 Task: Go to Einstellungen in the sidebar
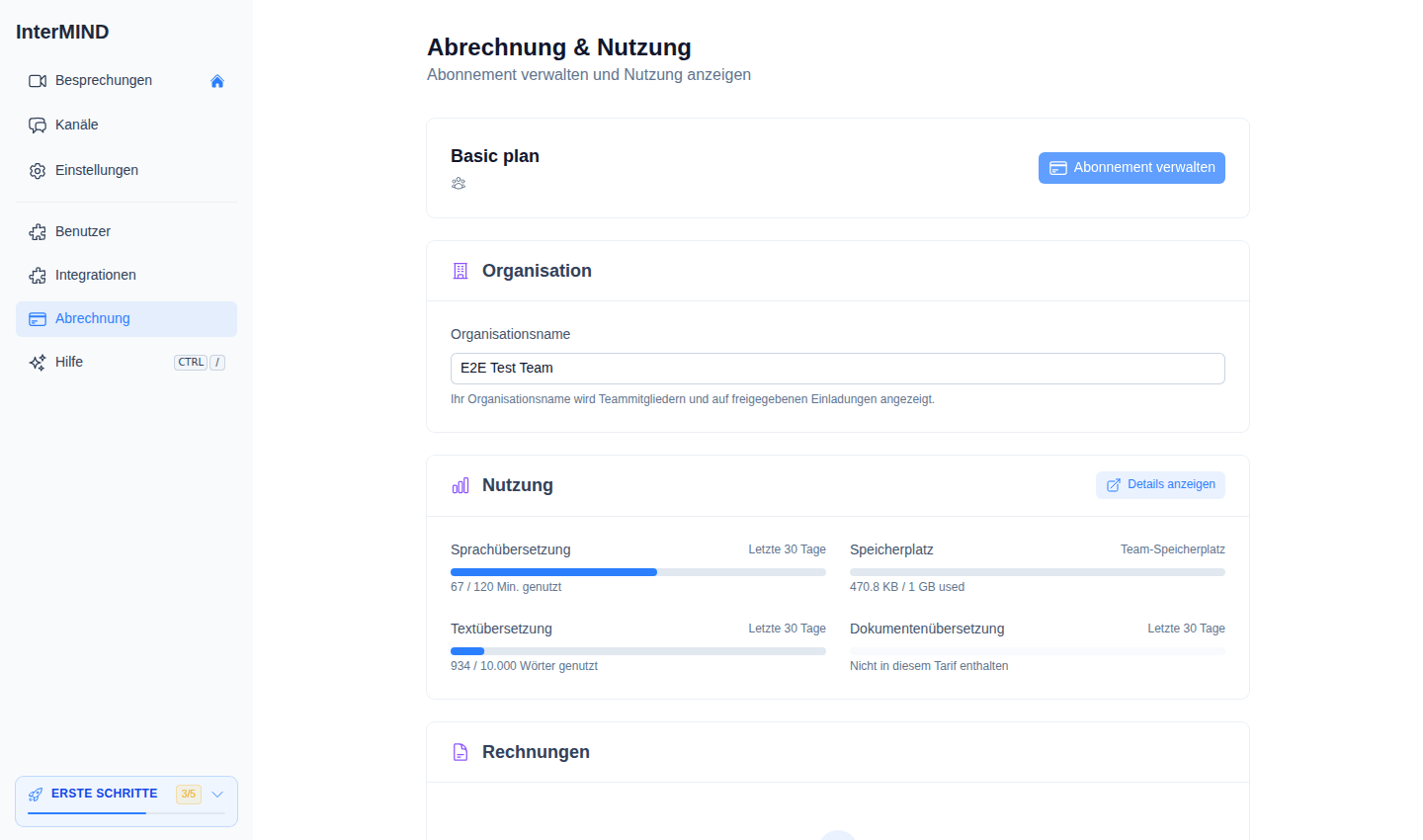pyautogui.click(x=126, y=171)
